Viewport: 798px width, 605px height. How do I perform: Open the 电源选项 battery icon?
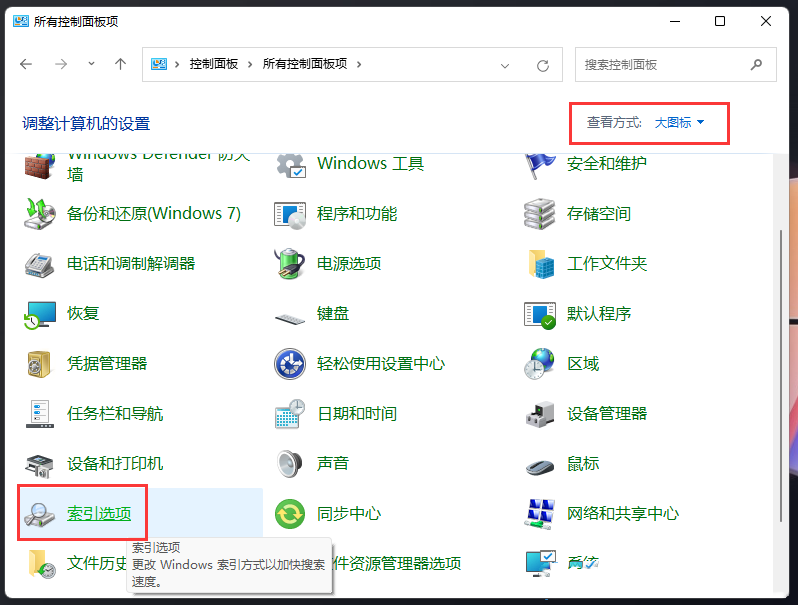click(x=289, y=264)
